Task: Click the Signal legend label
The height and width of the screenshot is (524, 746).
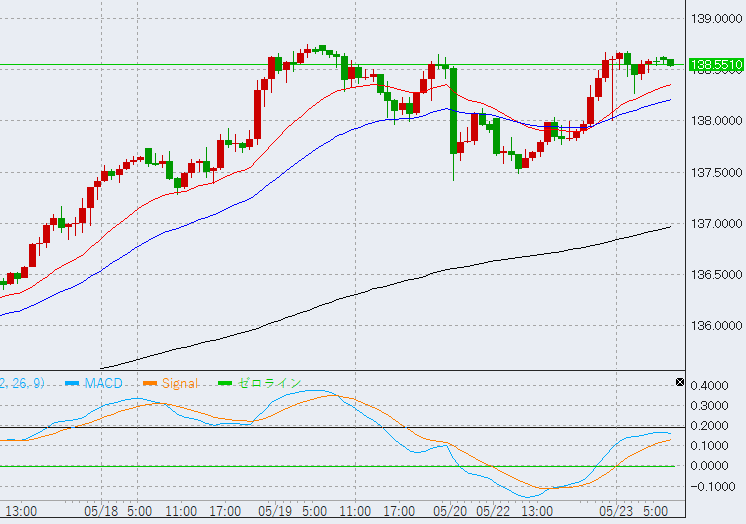Action: pos(178,383)
